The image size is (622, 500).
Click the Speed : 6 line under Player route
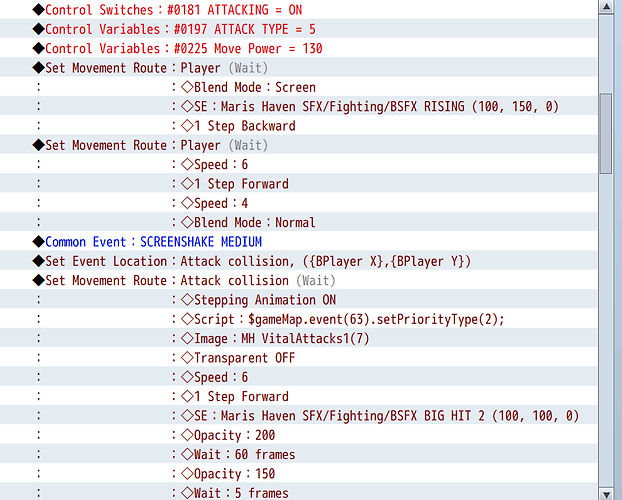point(298,164)
